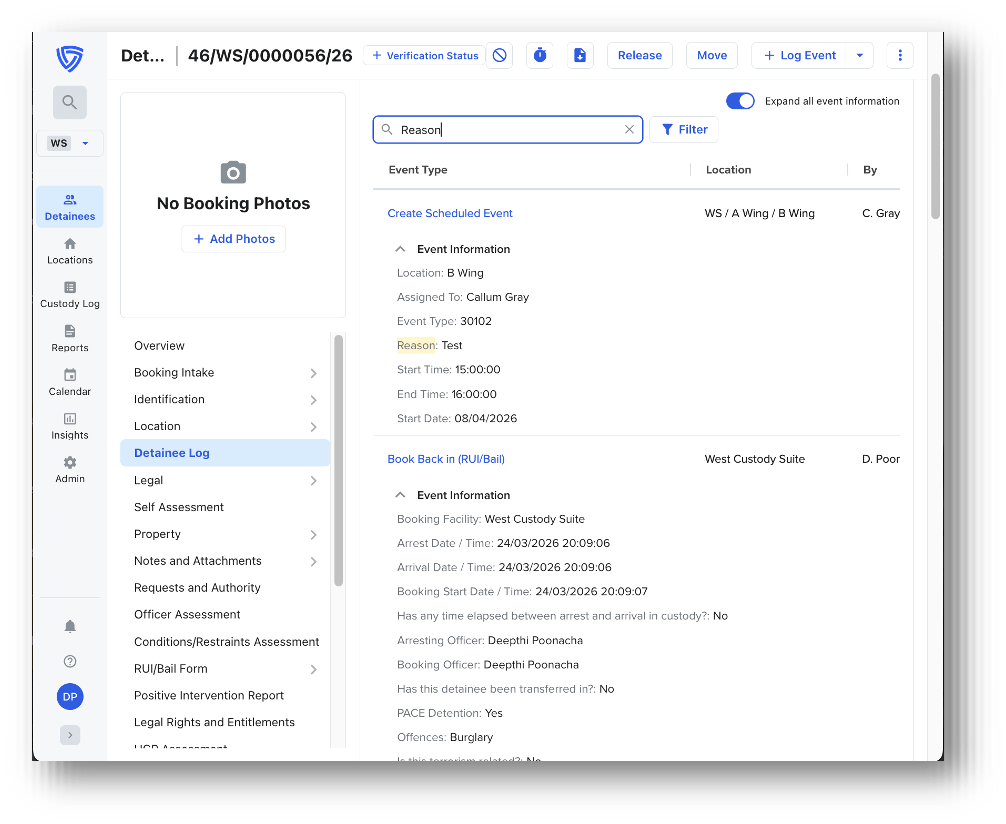Expand the Booking Intake chevron
This screenshot has width=1006, height=824.
click(313, 373)
